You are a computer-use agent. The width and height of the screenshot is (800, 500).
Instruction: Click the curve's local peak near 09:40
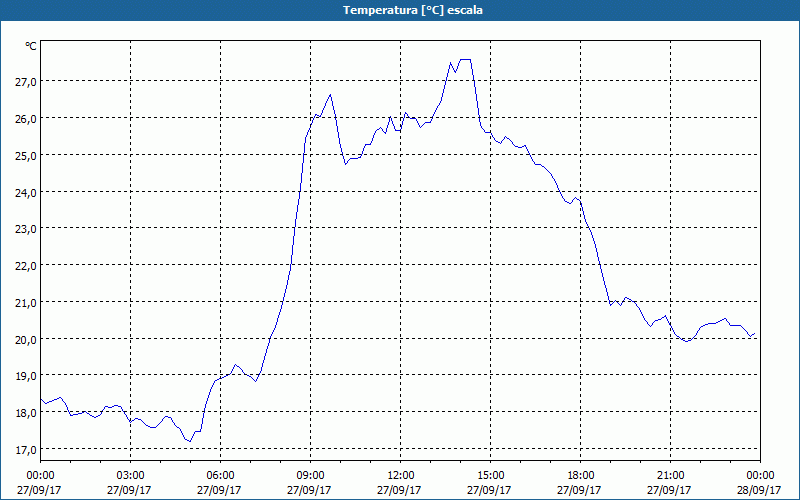(331, 95)
